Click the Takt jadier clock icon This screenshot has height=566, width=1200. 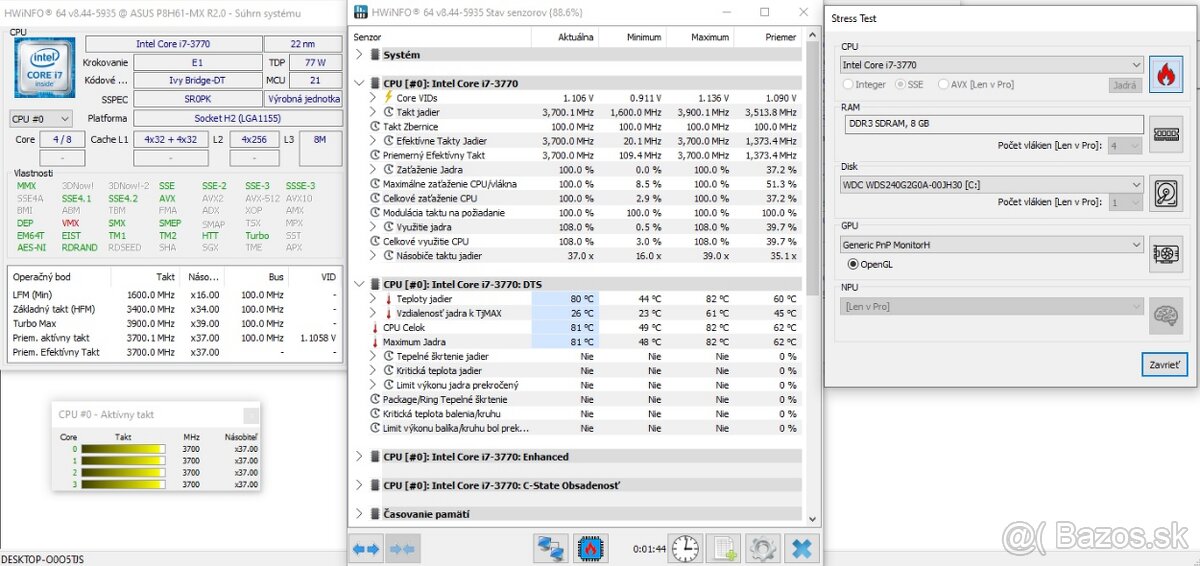pos(389,112)
